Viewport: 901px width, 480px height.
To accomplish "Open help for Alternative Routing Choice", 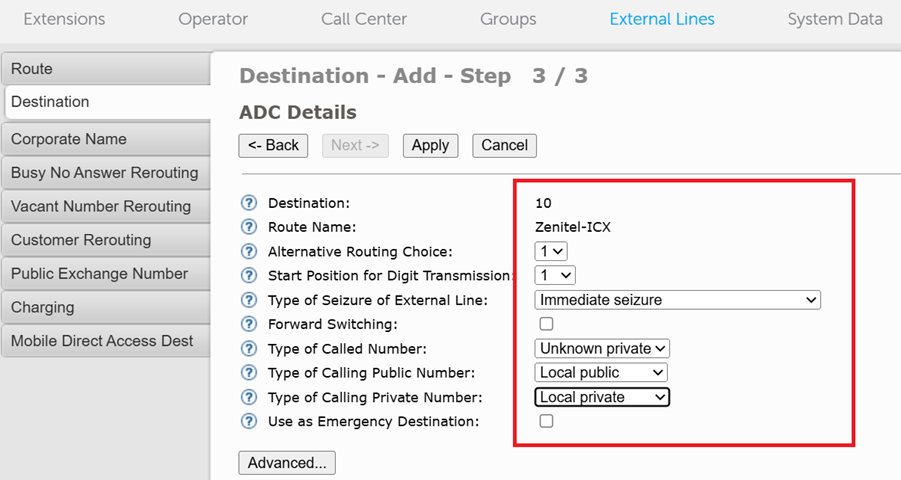I will tap(249, 252).
